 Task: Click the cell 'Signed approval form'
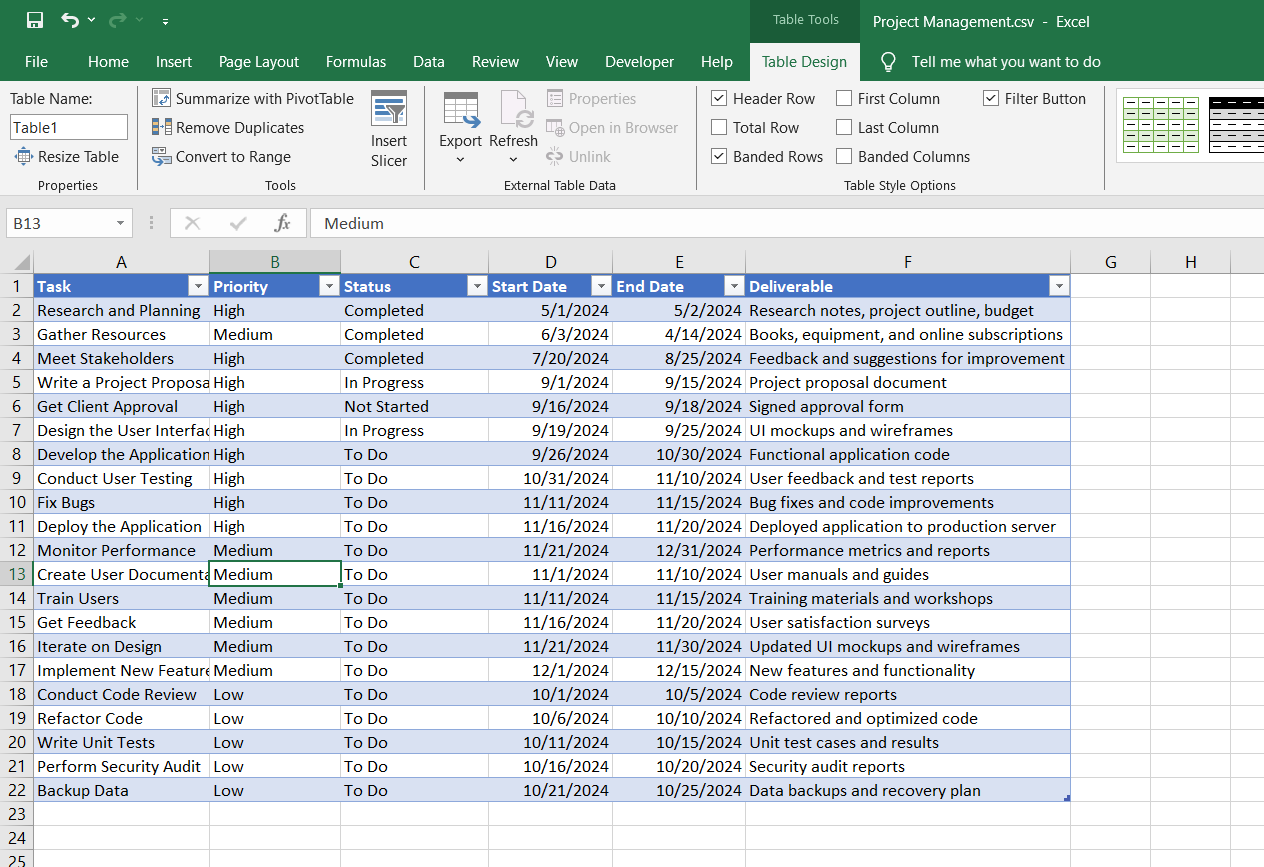tap(908, 406)
